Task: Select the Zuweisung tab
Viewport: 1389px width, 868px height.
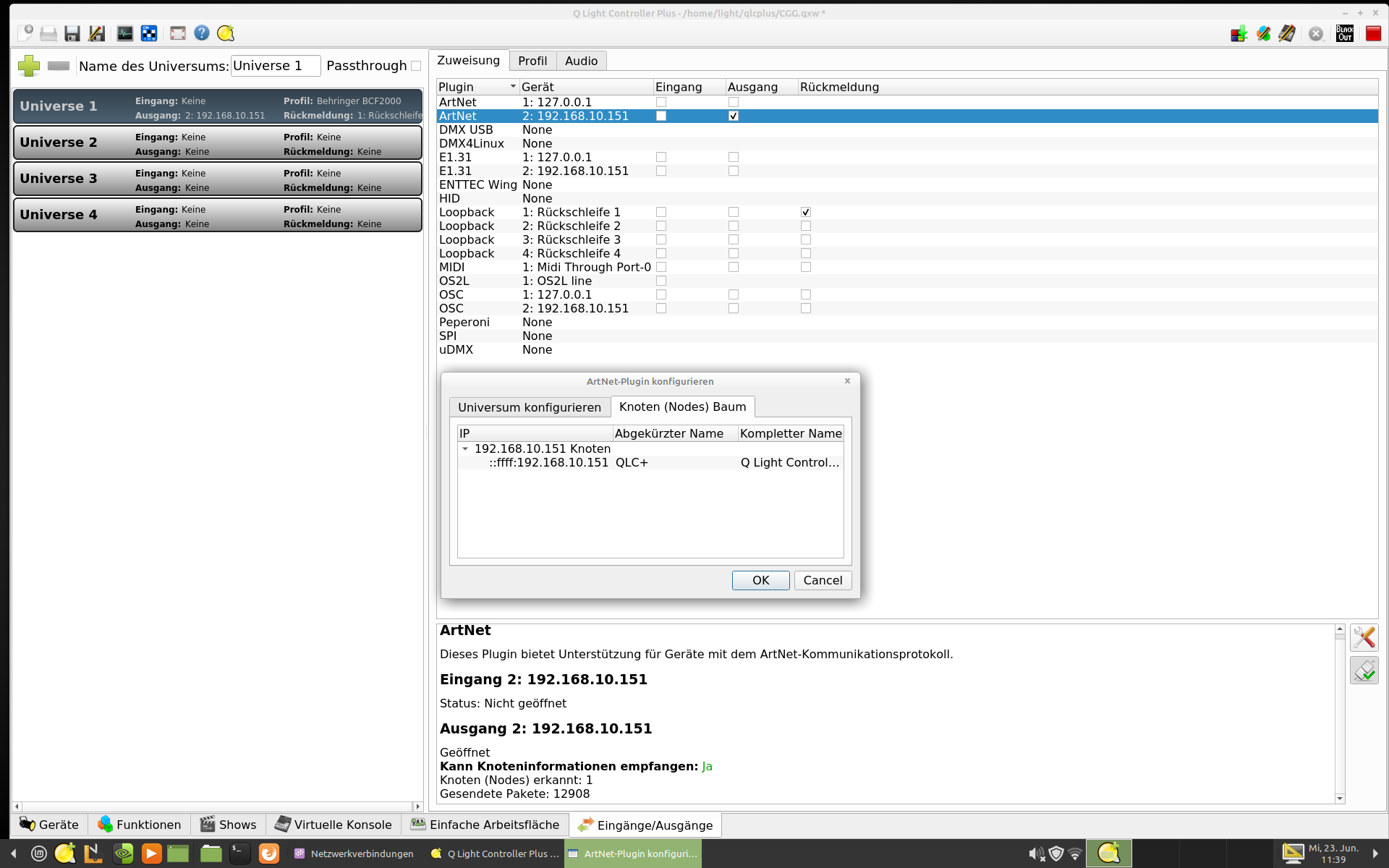Action: click(468, 60)
